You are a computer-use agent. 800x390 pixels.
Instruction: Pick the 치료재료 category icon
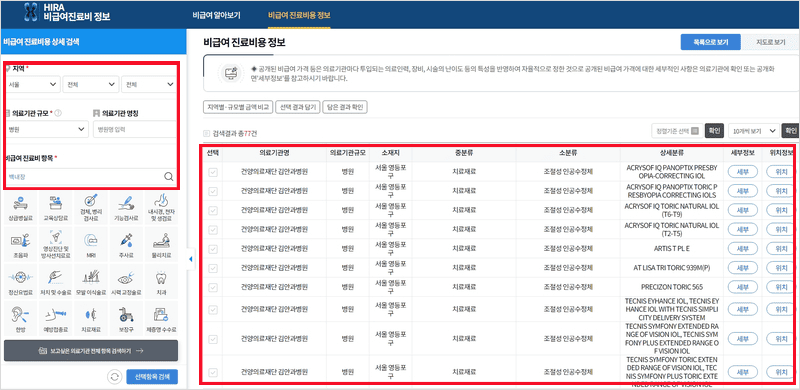click(91, 318)
